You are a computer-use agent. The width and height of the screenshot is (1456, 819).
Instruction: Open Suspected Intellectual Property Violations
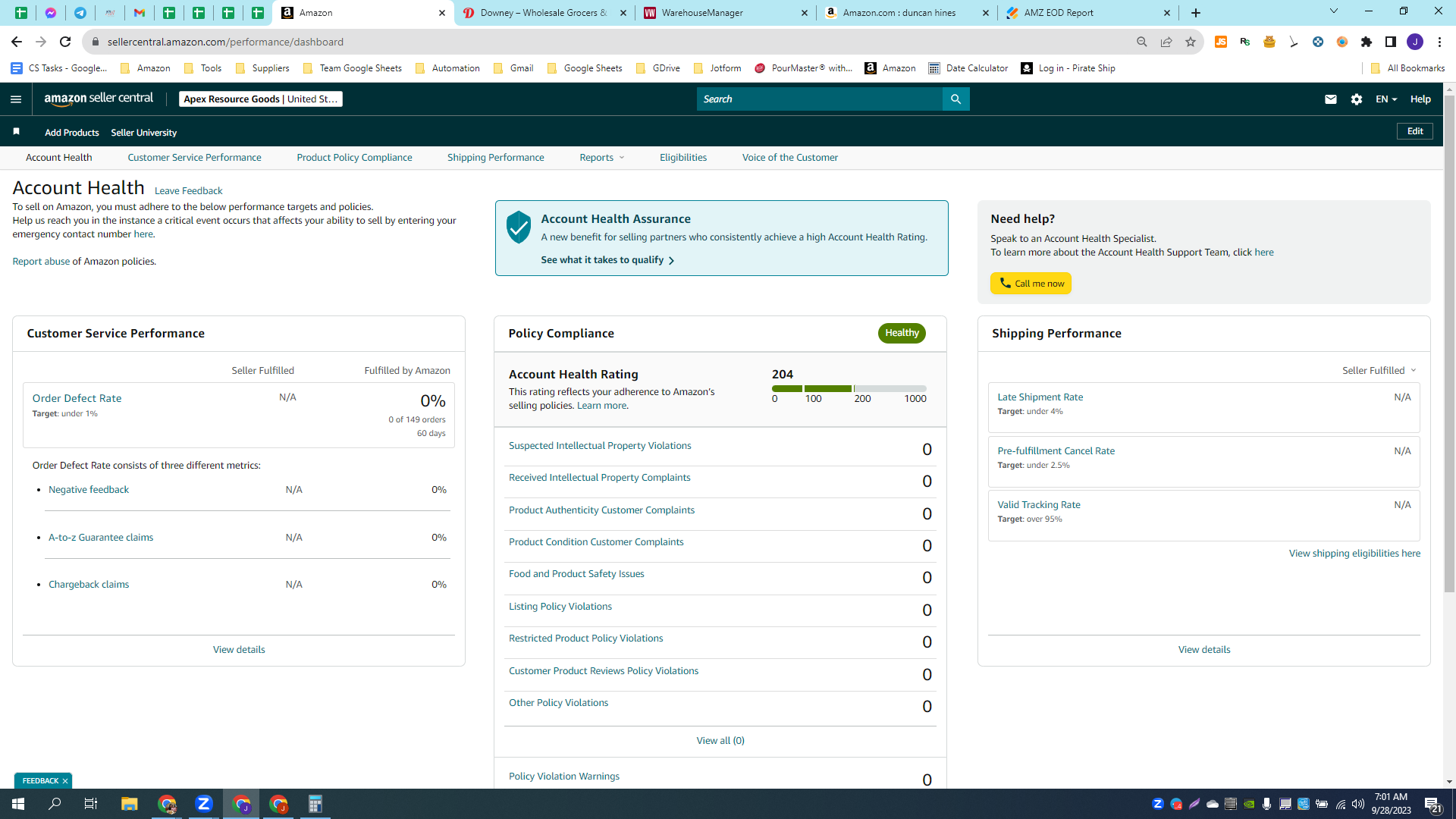point(600,446)
